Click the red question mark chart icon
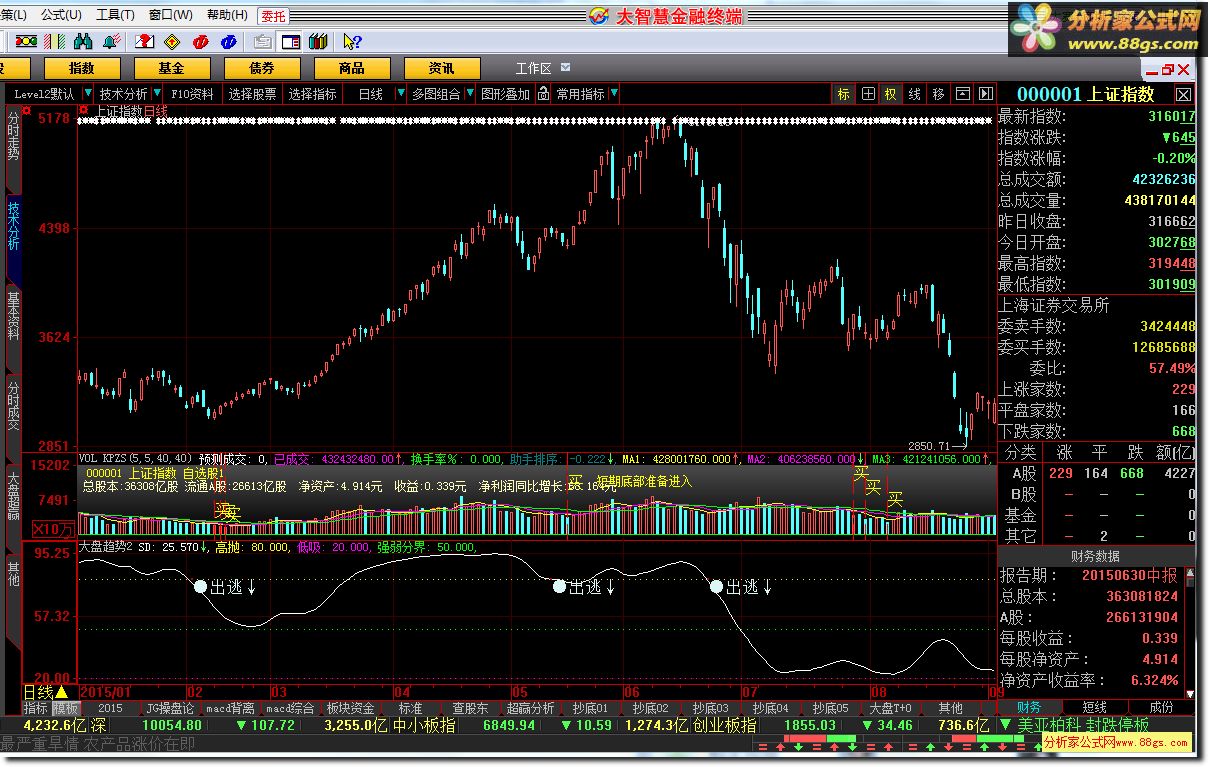 (x=145, y=41)
